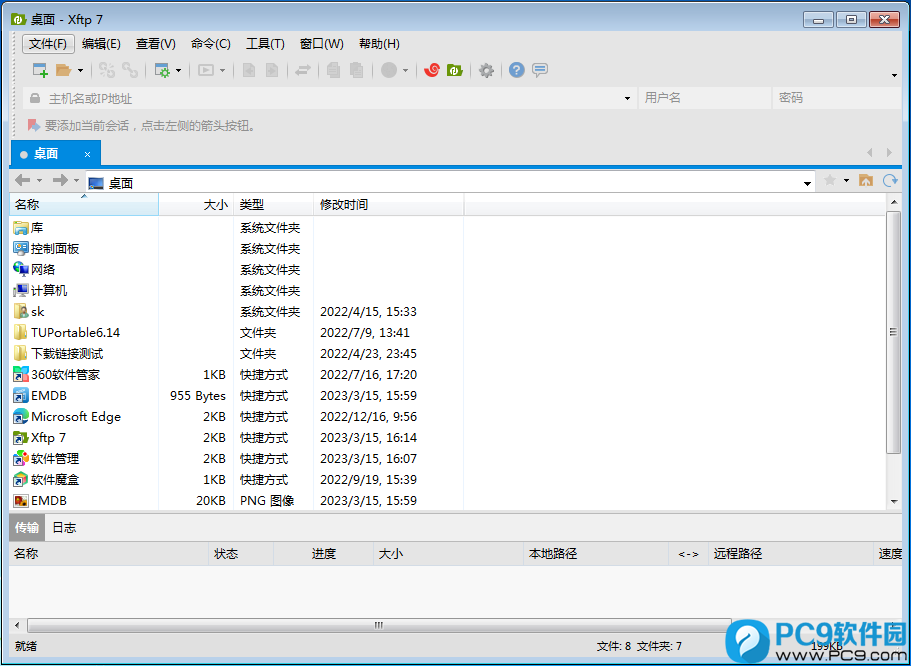
Task: Click the New Session toolbar icon
Action: coord(40,70)
